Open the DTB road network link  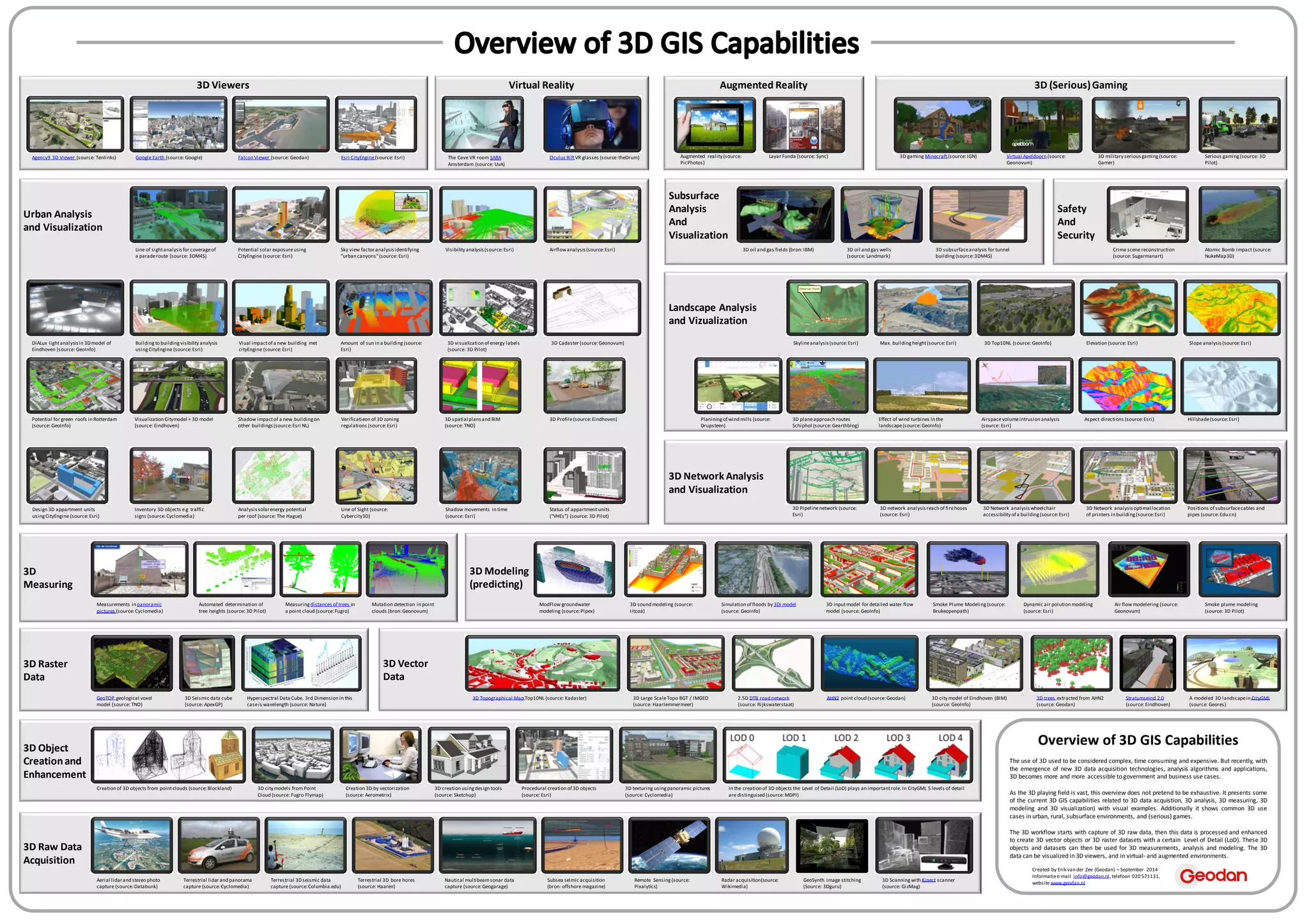point(770,698)
